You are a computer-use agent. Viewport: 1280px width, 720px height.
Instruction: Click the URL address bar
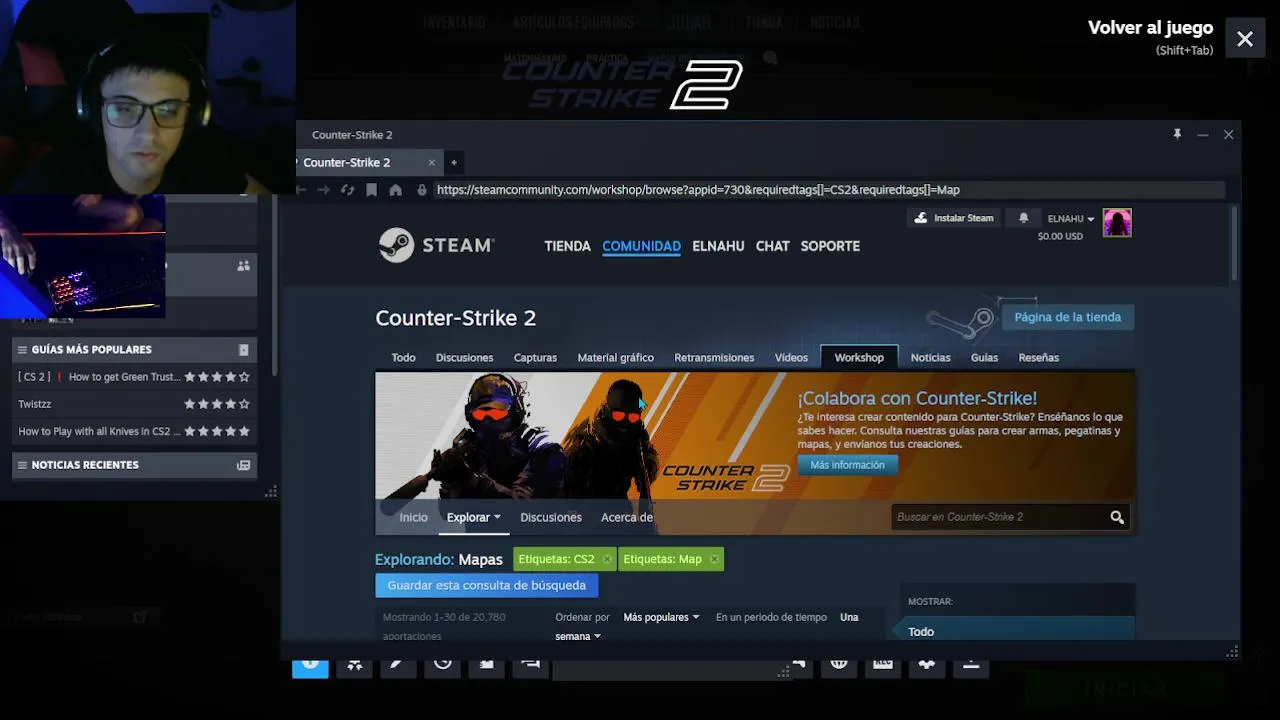pyautogui.click(x=829, y=190)
